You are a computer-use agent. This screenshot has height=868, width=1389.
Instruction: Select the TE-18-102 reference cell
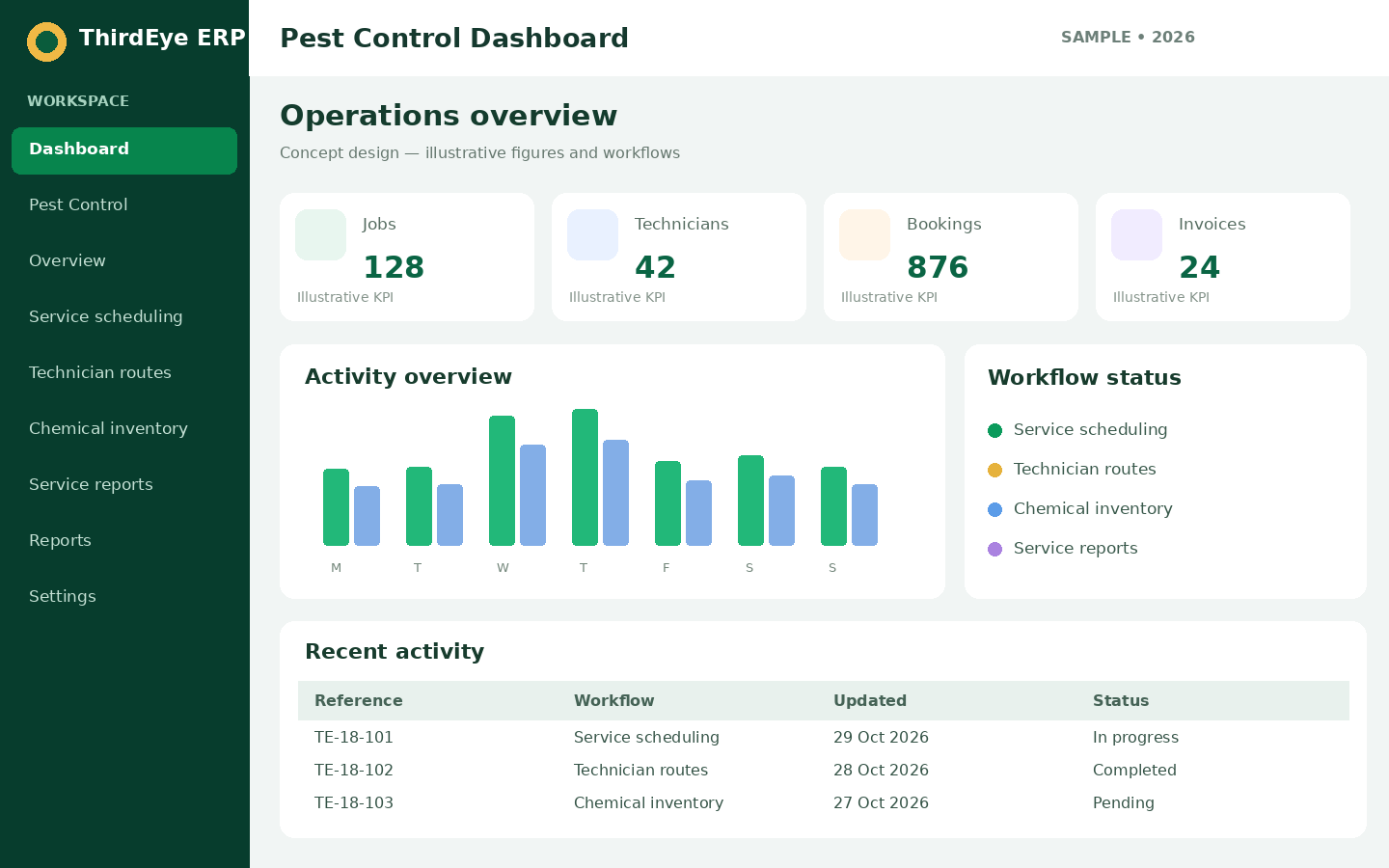[354, 770]
